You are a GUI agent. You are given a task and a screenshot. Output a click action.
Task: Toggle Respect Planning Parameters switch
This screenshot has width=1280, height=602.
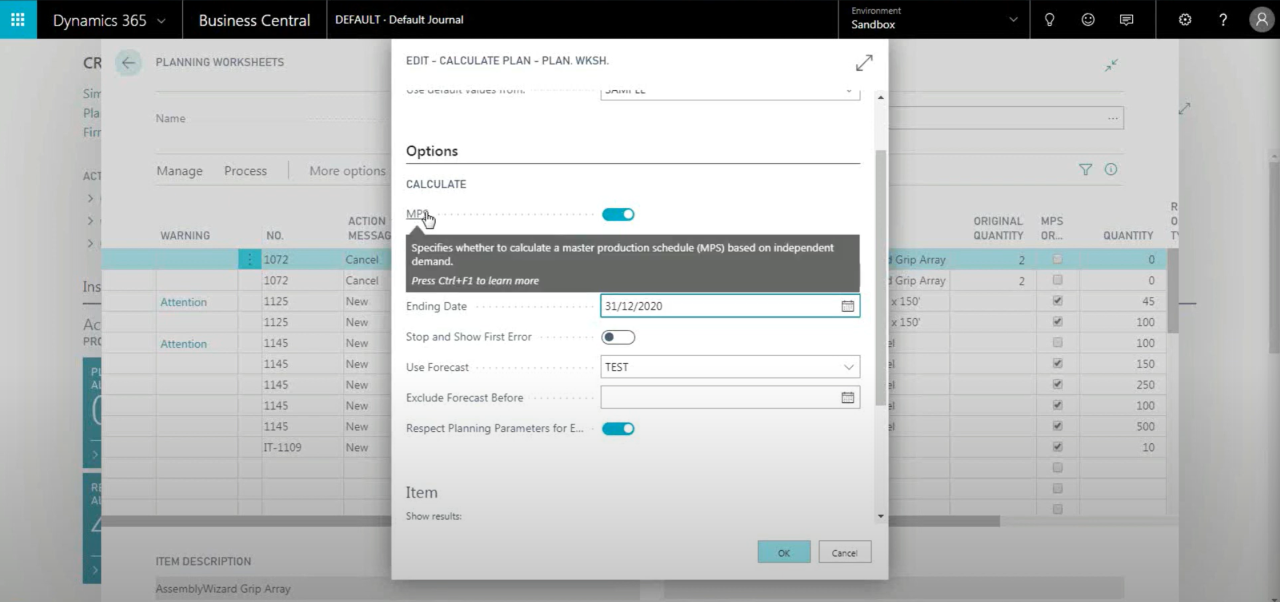(618, 428)
